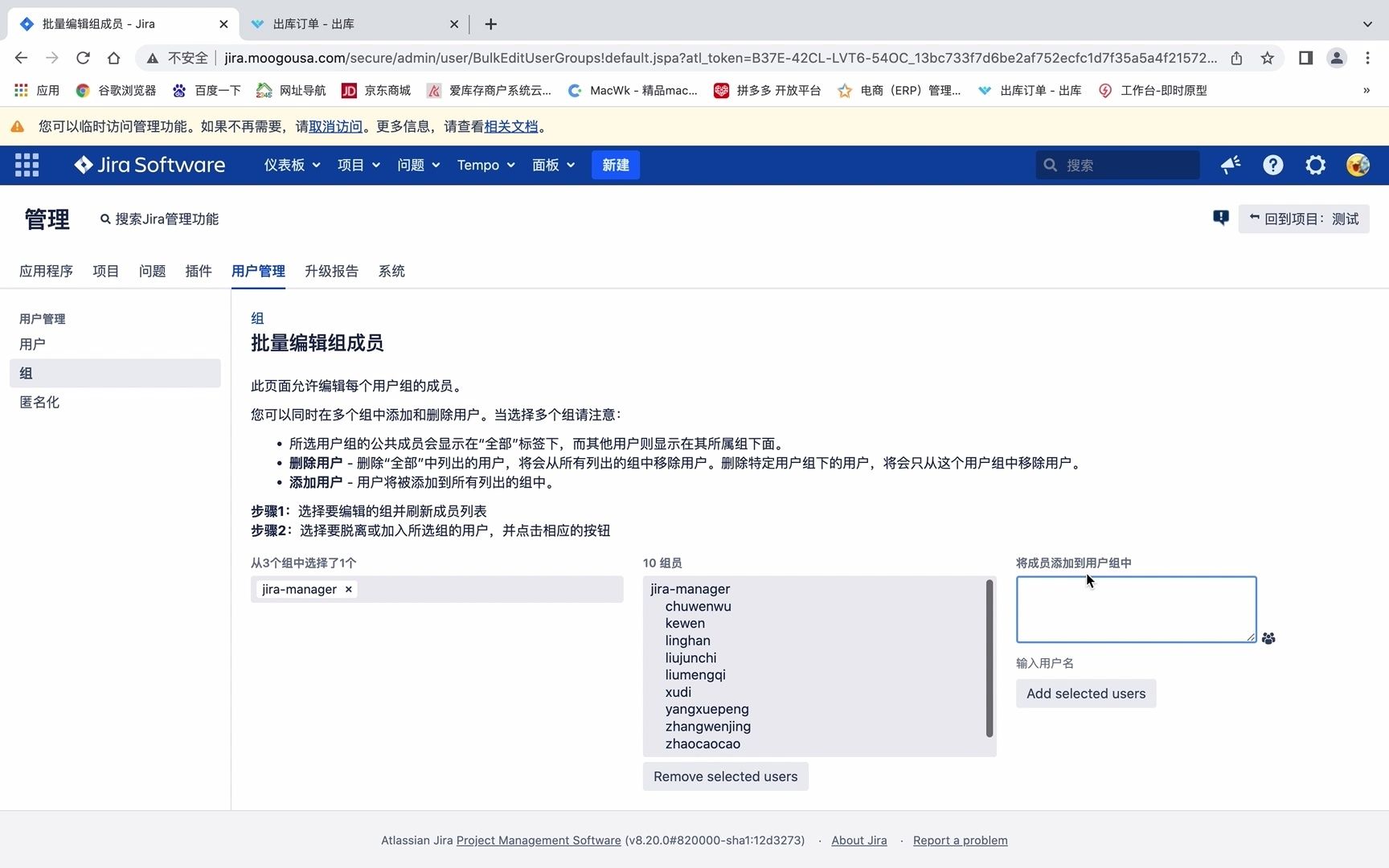Select user zhangwenjing in the member list
Screen dimensions: 1389x868
pos(707,726)
